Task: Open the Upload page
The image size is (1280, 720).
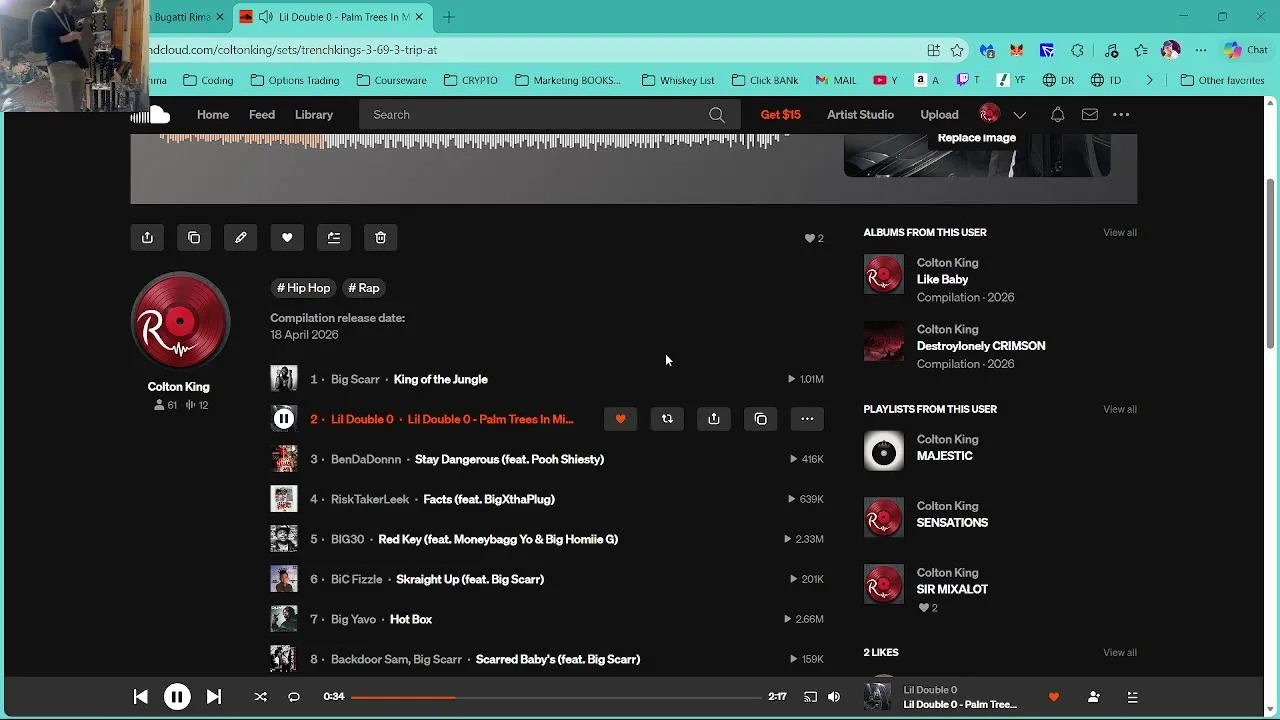Action: click(x=939, y=115)
